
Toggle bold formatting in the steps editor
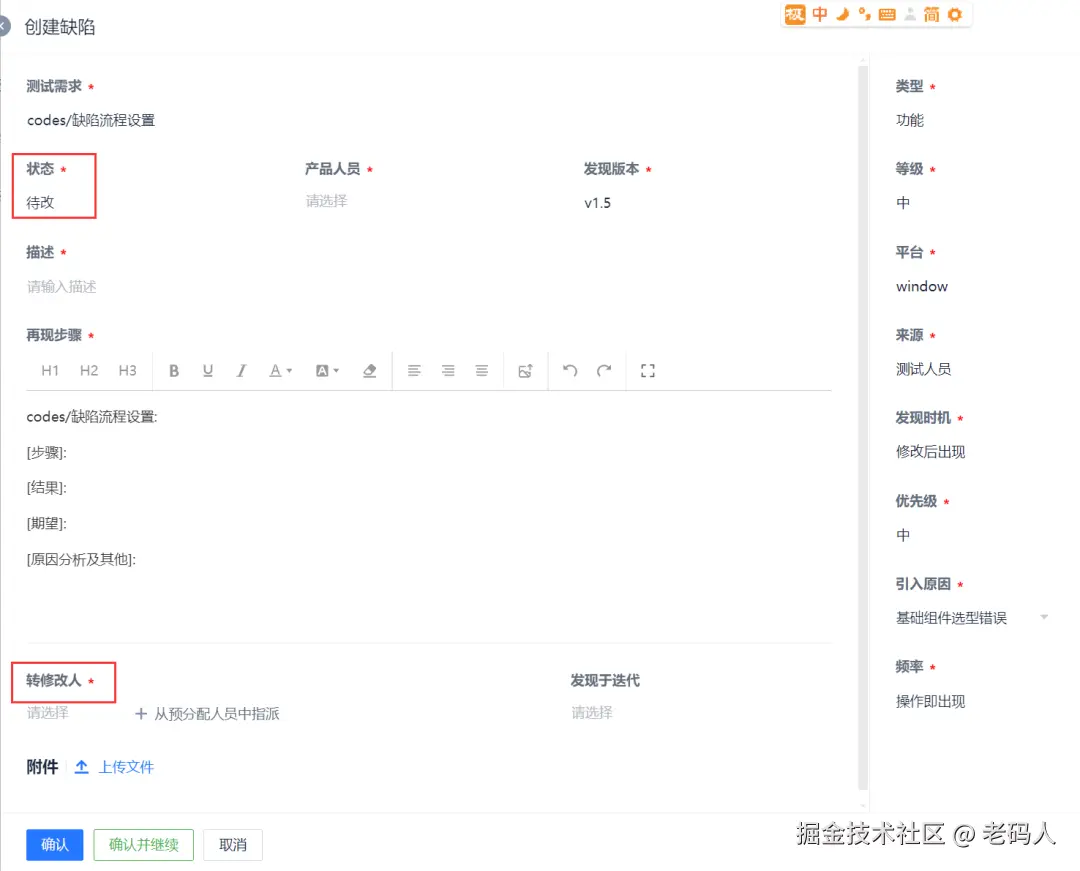174,370
